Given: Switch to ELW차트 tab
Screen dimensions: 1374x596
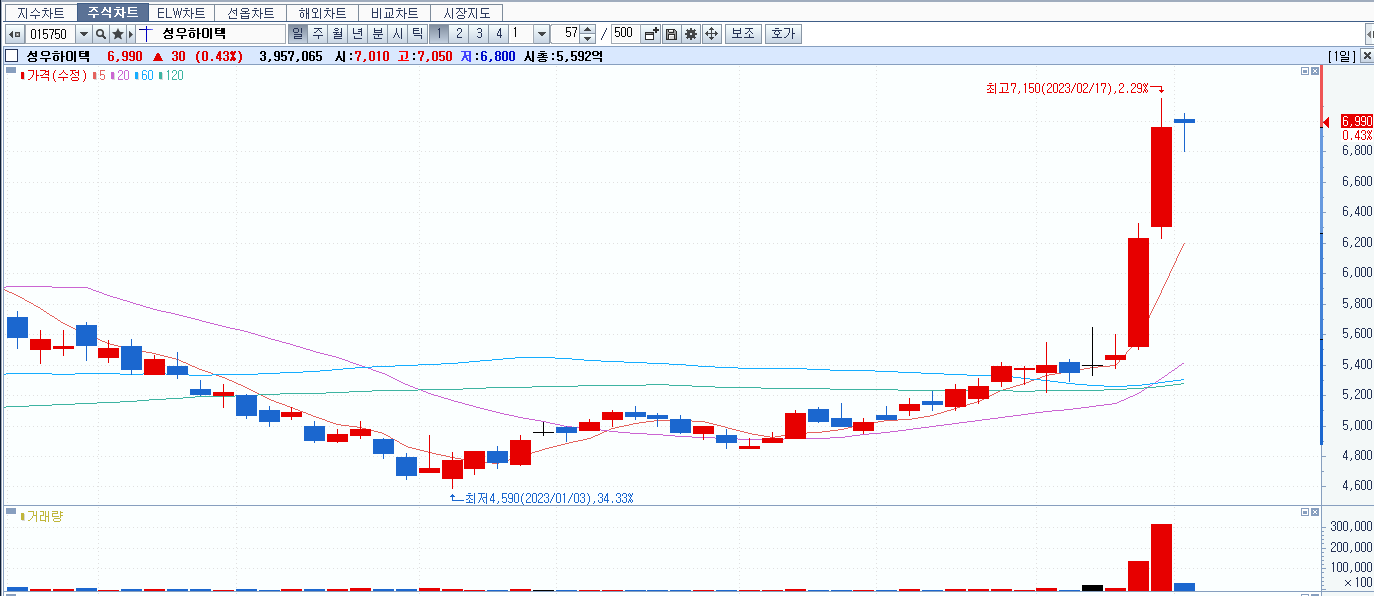Looking at the screenshot, I should [x=182, y=13].
